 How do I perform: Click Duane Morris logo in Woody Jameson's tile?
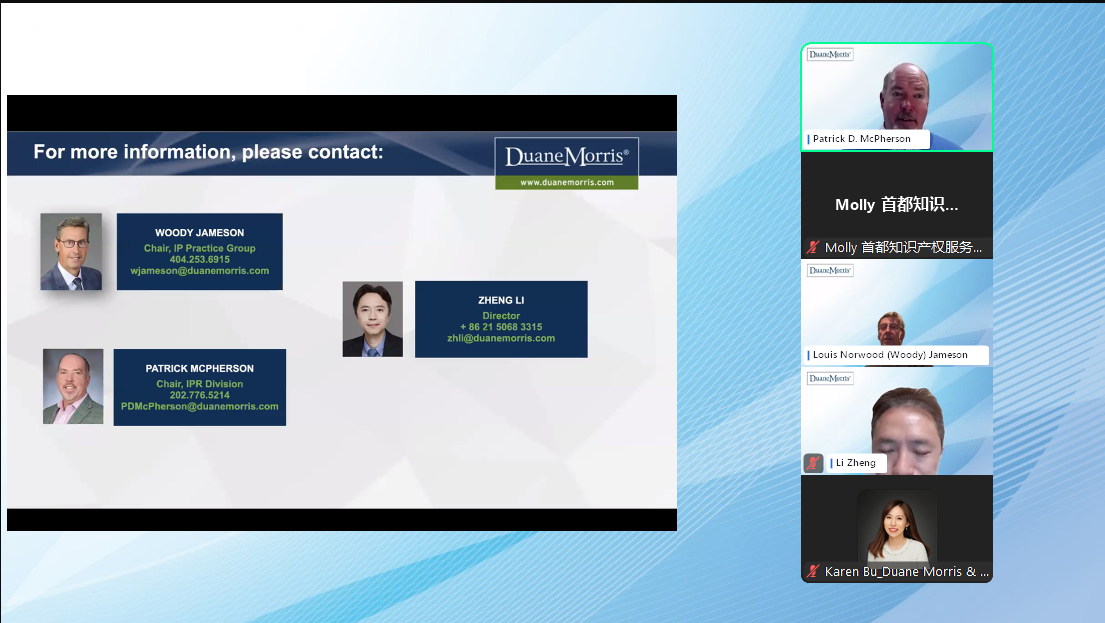830,271
